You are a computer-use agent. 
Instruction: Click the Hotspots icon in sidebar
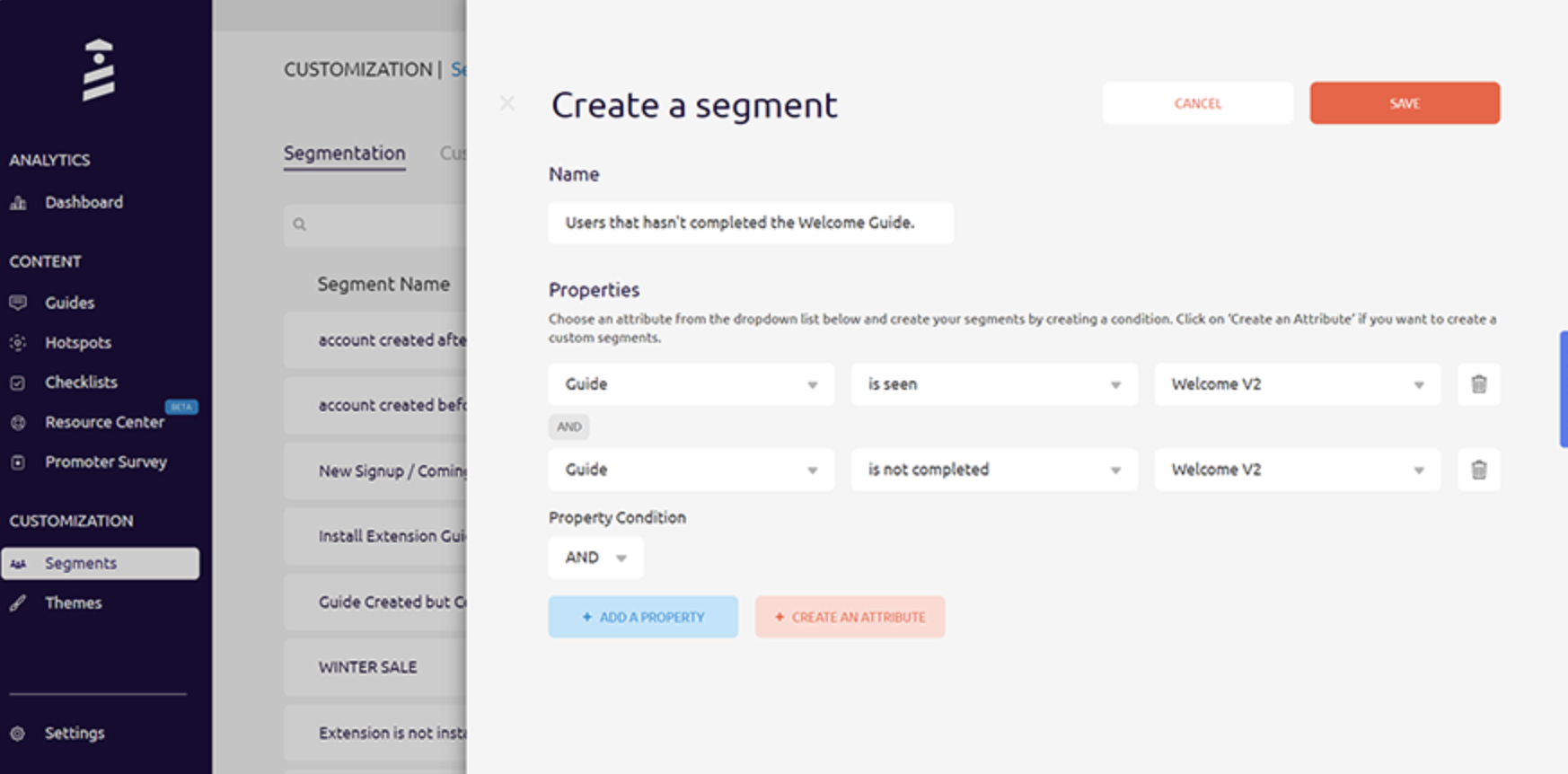[x=18, y=342]
